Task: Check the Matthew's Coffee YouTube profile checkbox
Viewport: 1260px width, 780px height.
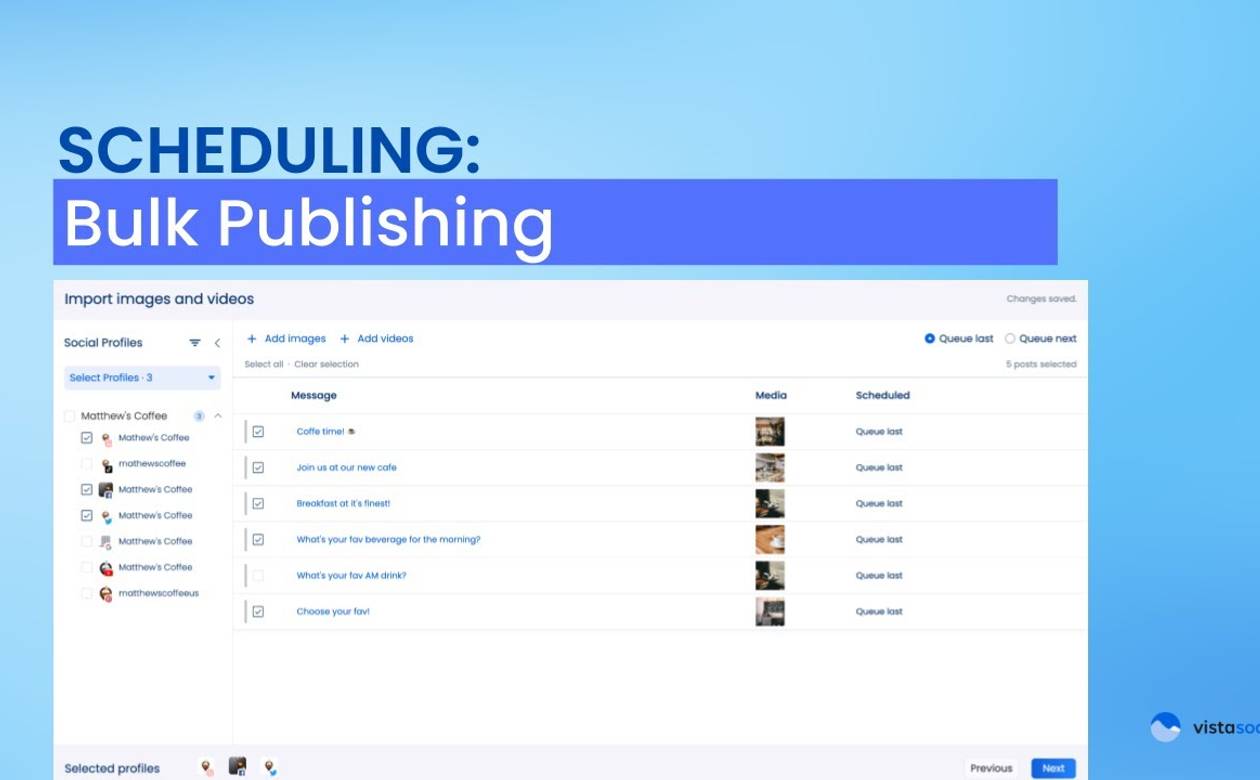Action: coord(87,568)
